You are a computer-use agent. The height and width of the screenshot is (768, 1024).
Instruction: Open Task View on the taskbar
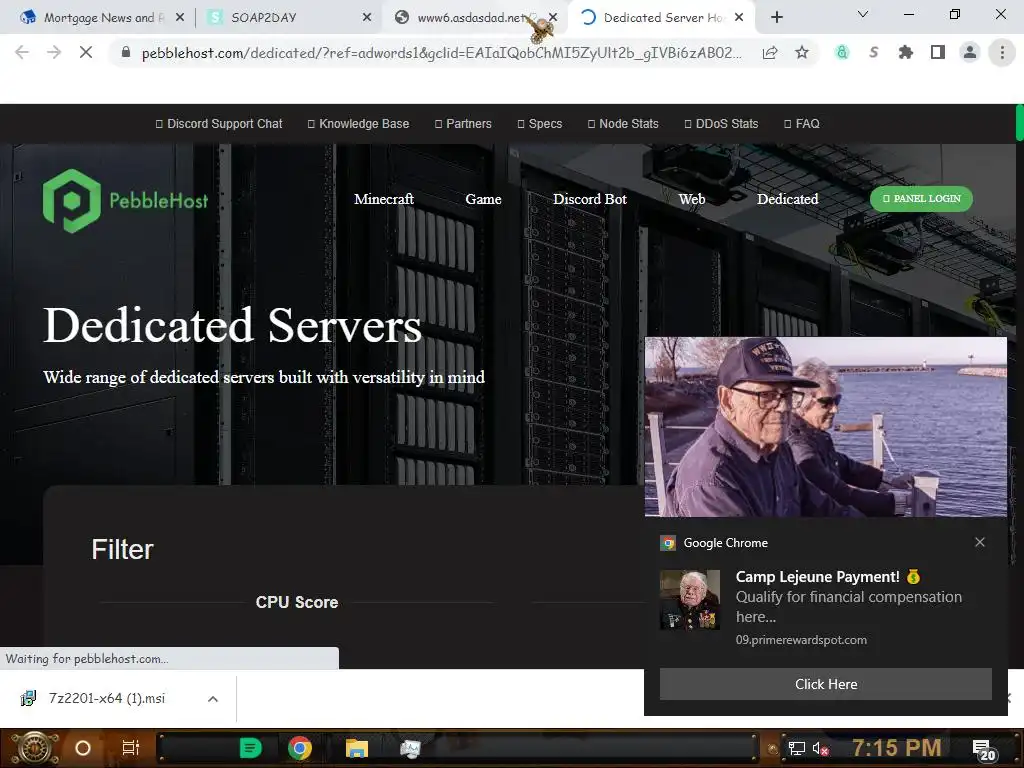point(131,748)
